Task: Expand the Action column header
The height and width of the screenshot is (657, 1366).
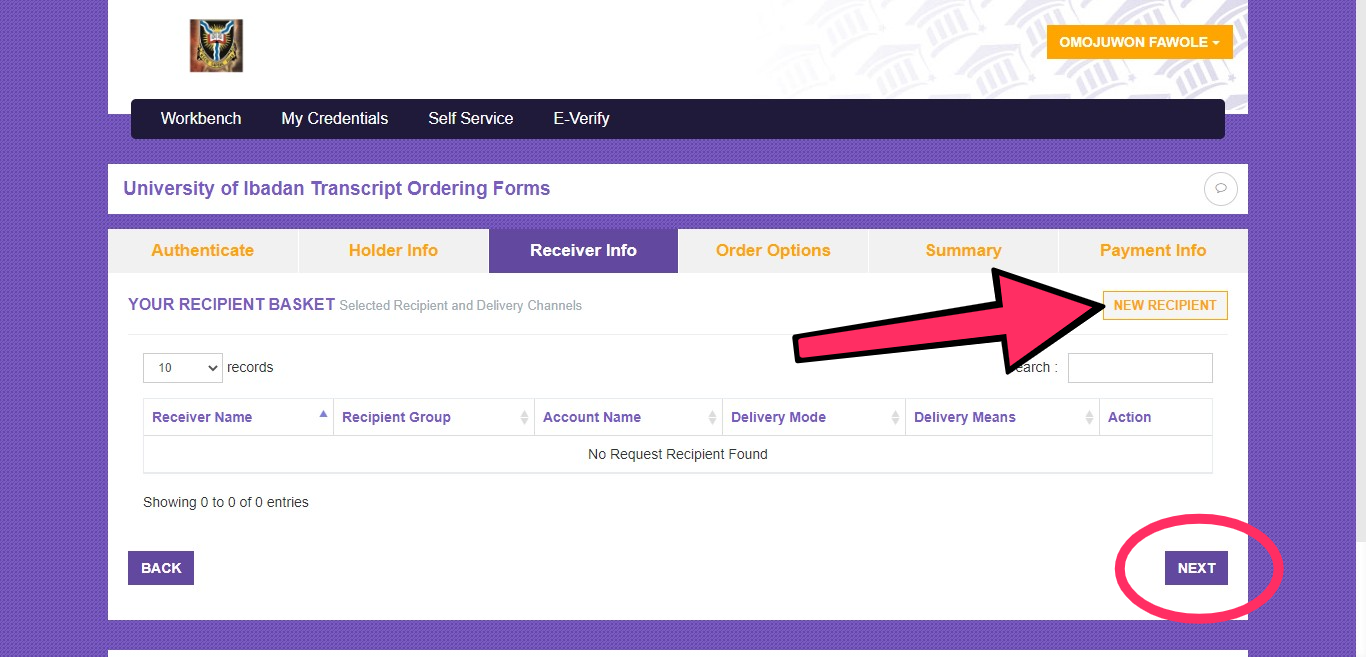Action: click(1129, 417)
